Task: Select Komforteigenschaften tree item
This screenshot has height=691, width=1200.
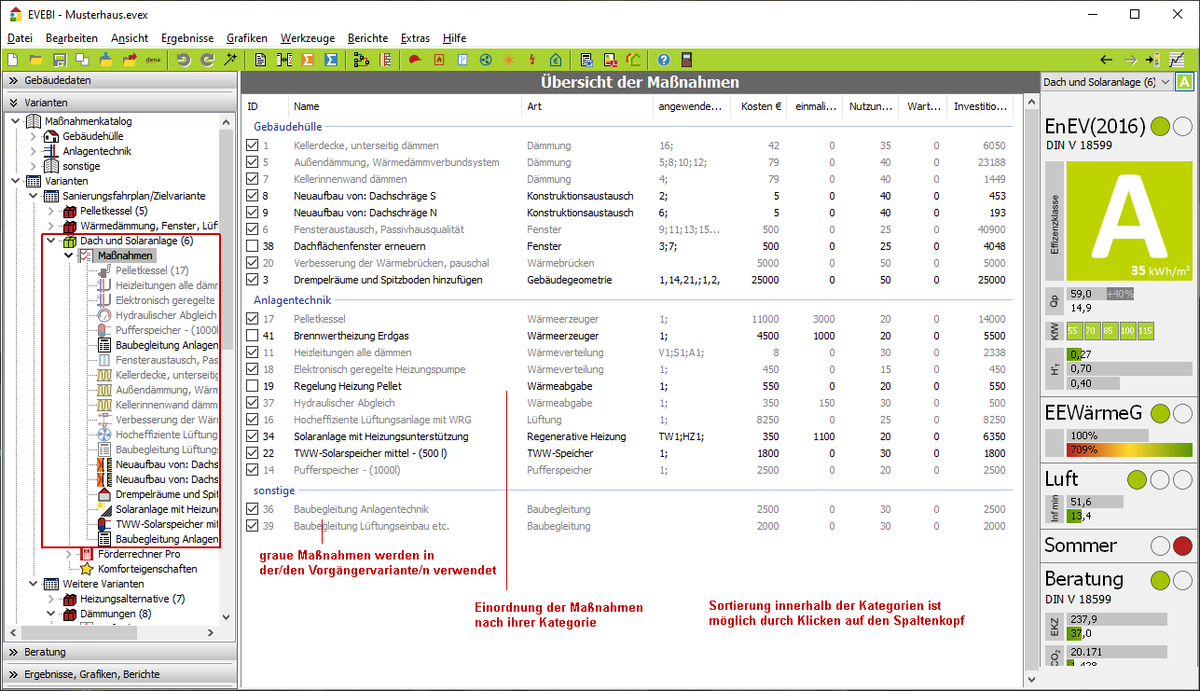Action: coord(147,569)
